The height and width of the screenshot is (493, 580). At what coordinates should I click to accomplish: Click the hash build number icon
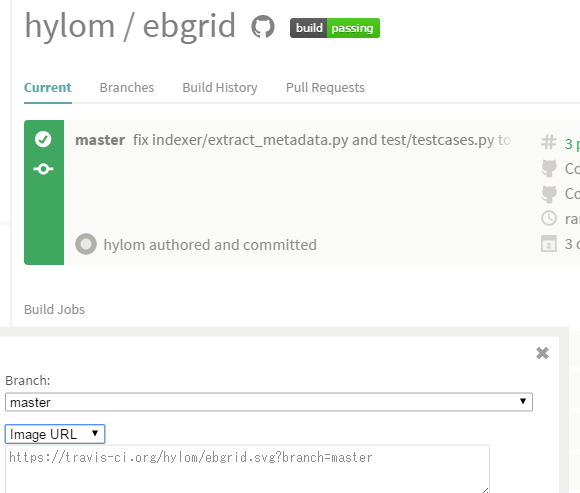tap(549, 143)
